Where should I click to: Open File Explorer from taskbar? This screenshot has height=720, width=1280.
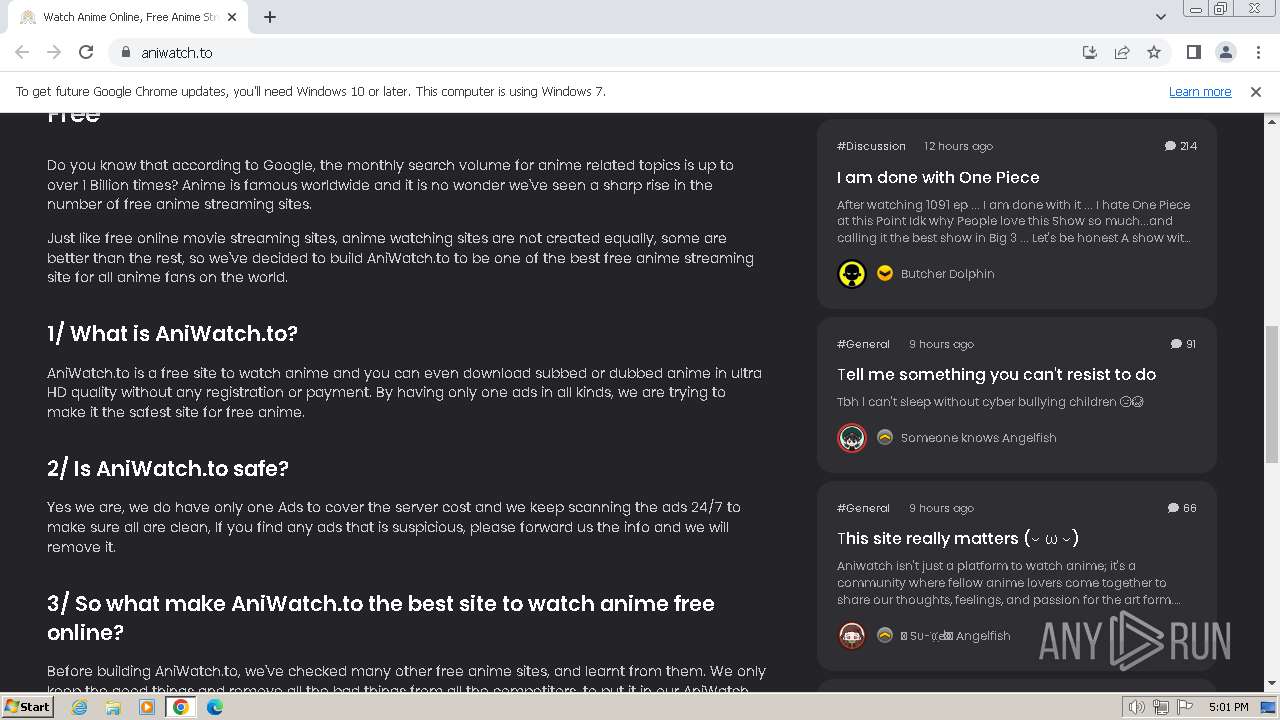113,707
